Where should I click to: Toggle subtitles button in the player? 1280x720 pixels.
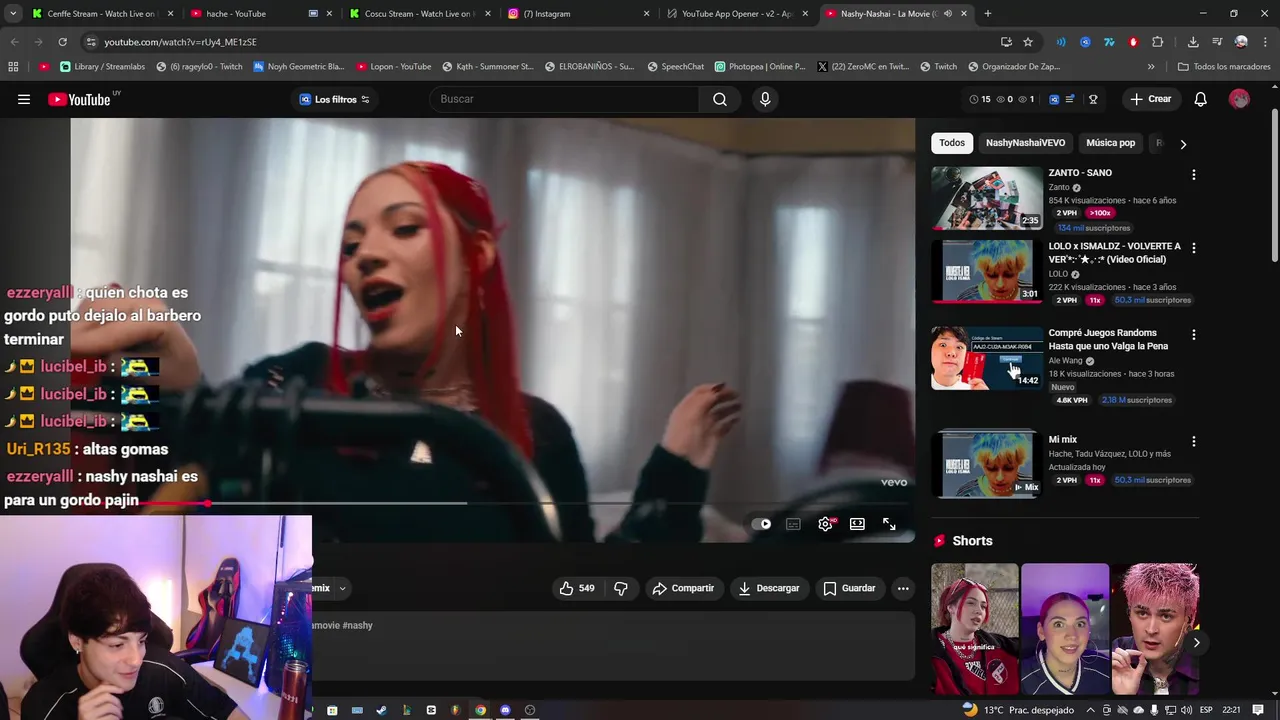point(793,524)
